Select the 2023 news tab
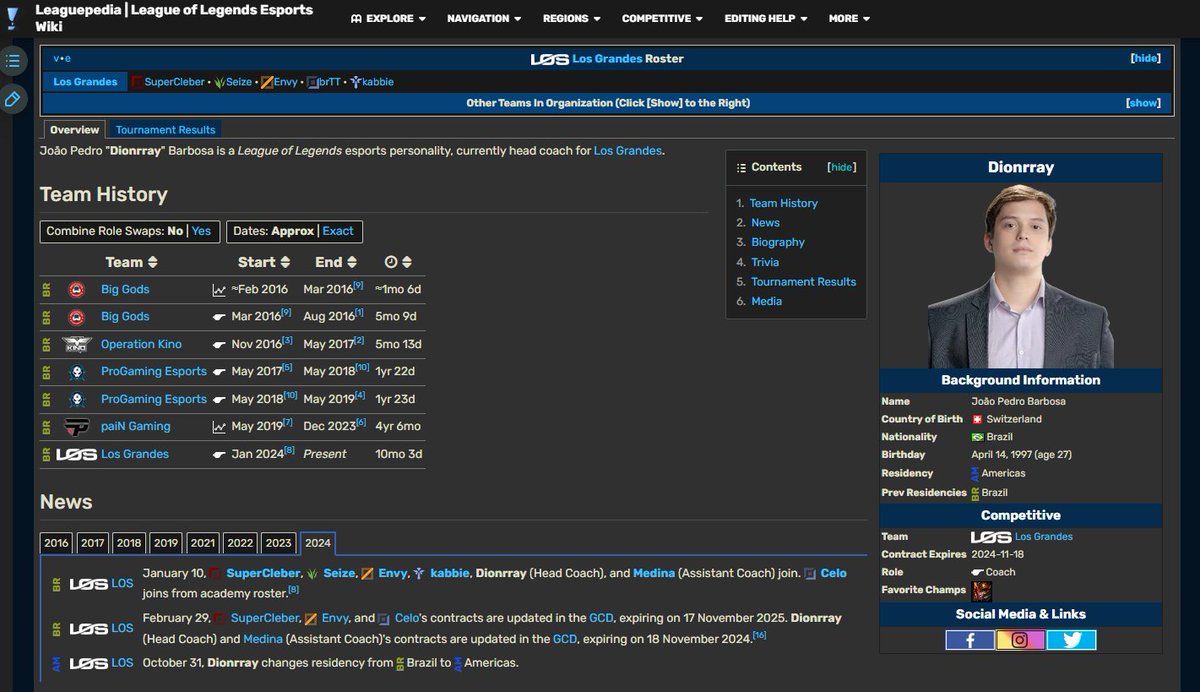Image resolution: width=1200 pixels, height=692 pixels. tap(279, 543)
